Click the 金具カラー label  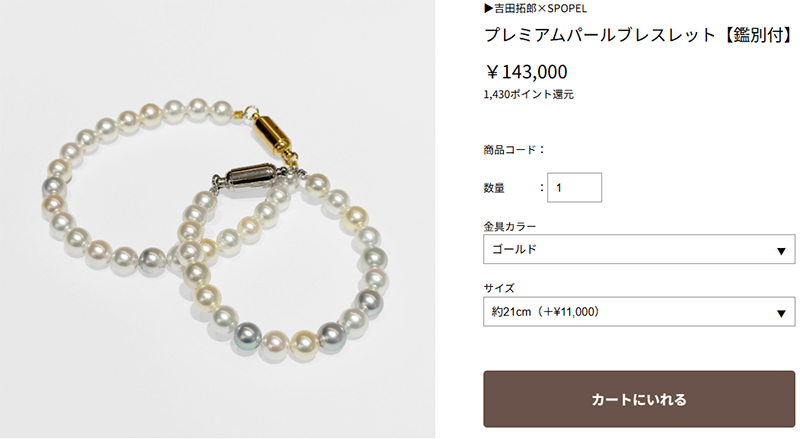tap(510, 226)
